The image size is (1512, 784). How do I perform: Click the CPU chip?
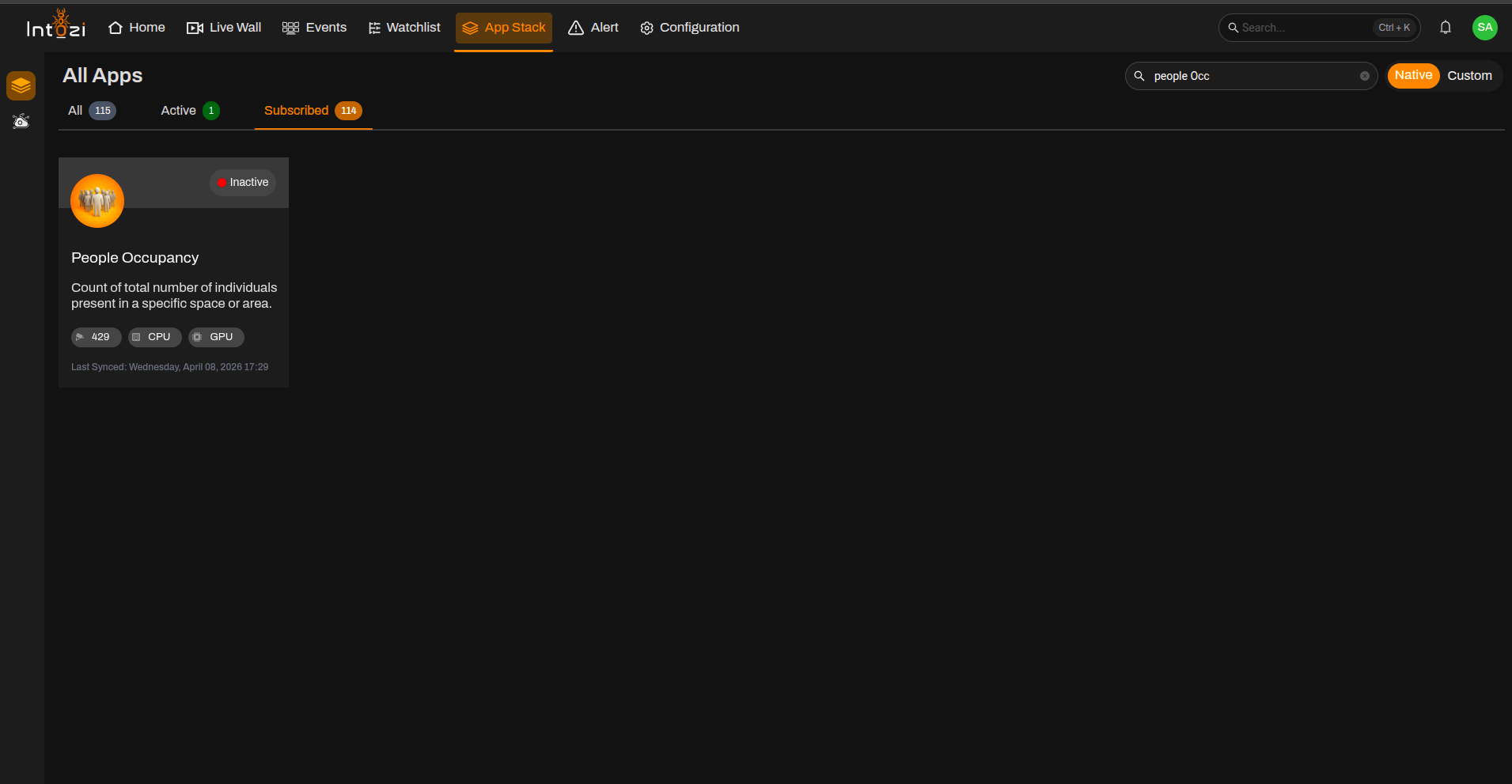pyautogui.click(x=155, y=337)
